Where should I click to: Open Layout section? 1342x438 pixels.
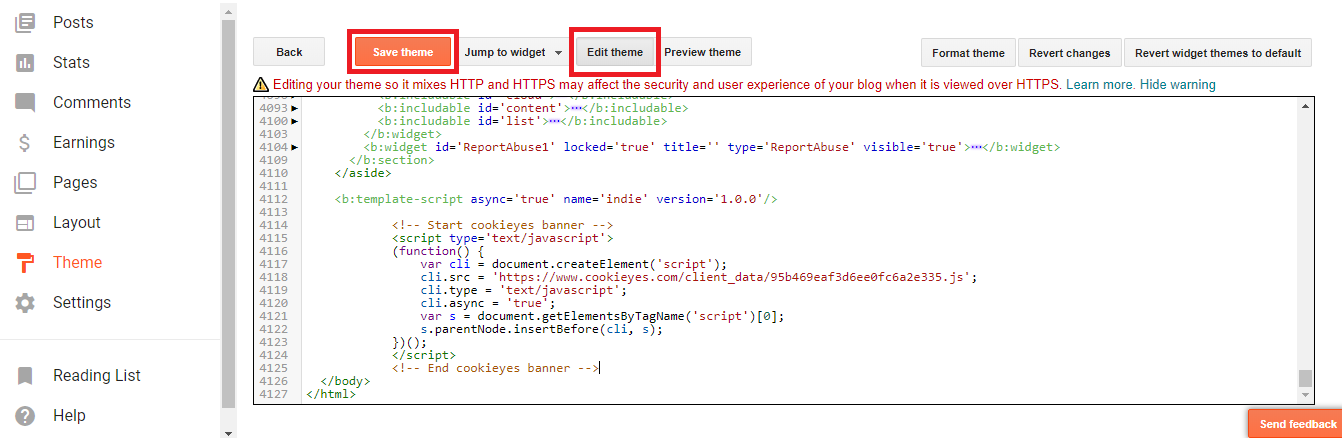pyautogui.click(x=77, y=222)
